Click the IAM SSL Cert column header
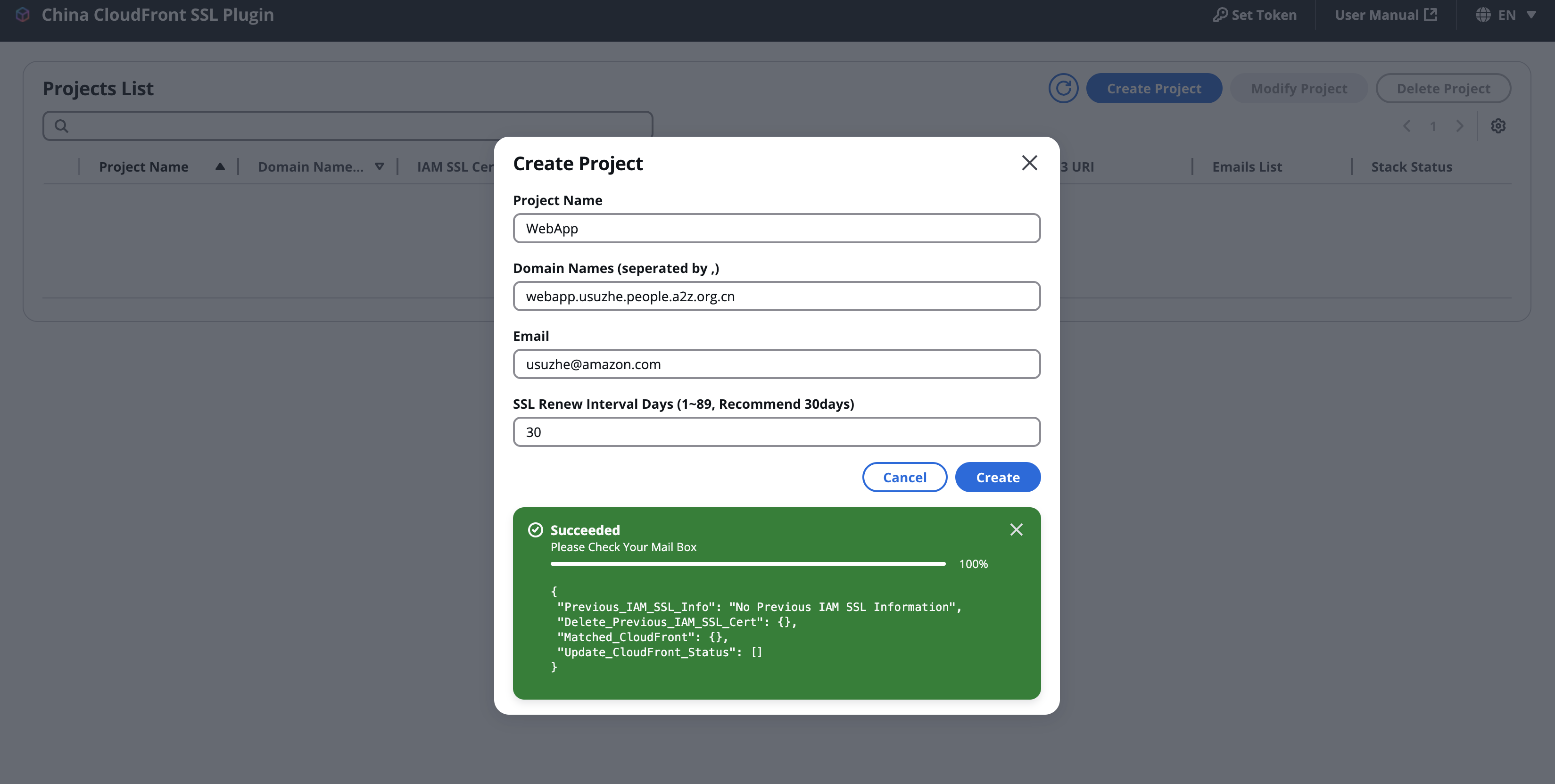This screenshot has width=1555, height=784. pyautogui.click(x=455, y=167)
